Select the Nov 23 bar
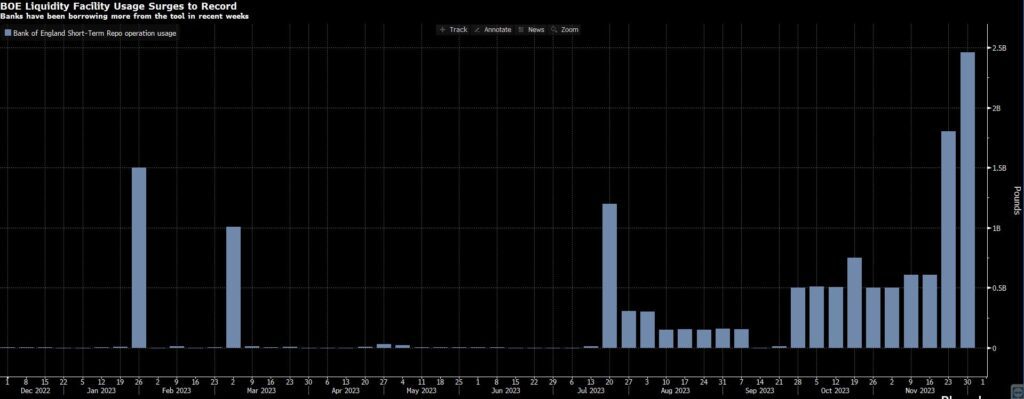 click(948, 240)
